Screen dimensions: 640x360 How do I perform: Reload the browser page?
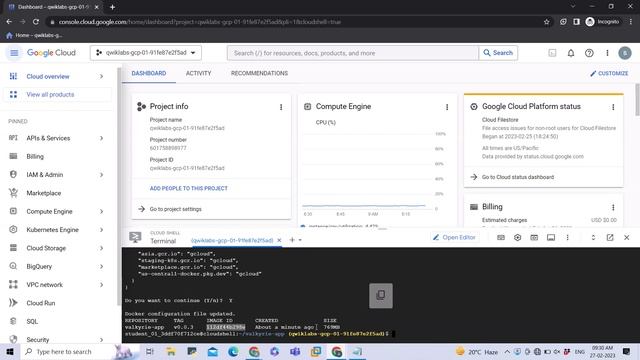[36, 22]
